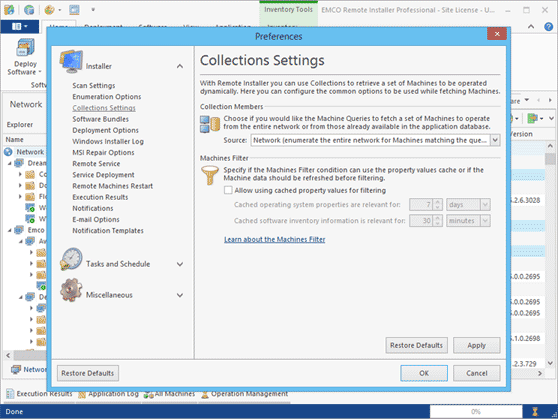Click the globe quick access toolbar icon
Screen dimensions: 558x419
coord(29,10)
